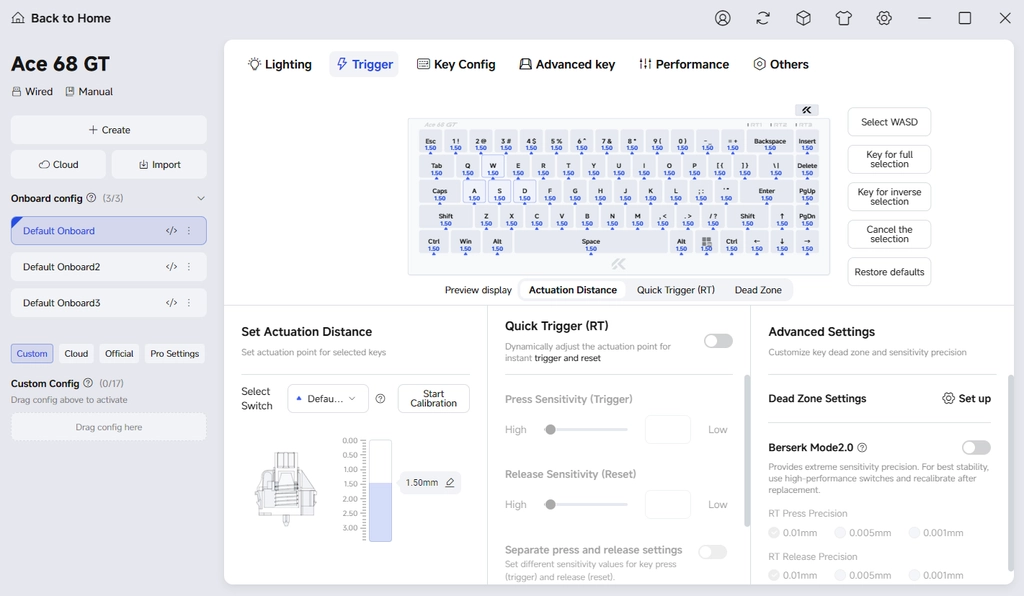Open the settings gear in title bar

click(884, 18)
